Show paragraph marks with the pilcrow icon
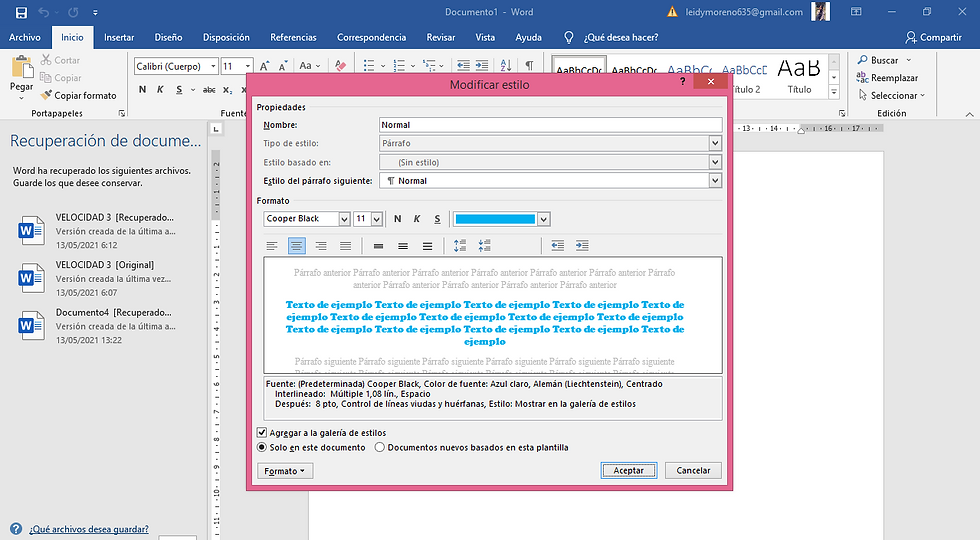980x540 pixels. [x=529, y=66]
